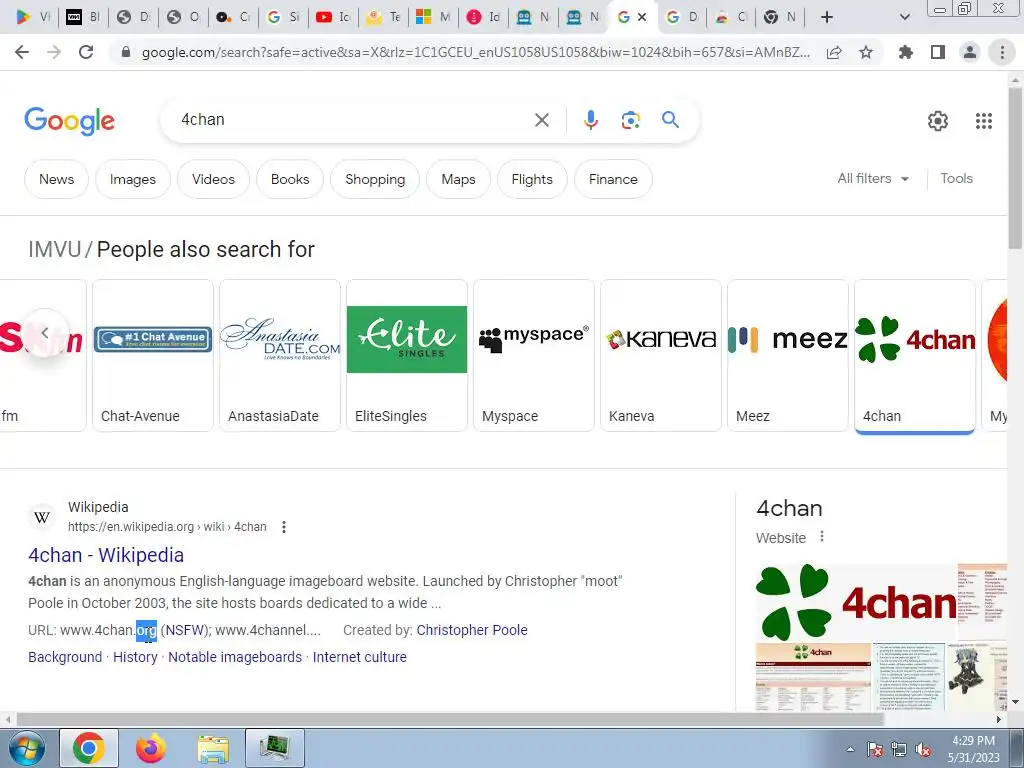The height and width of the screenshot is (768, 1024).
Task: Launch Firefox from the taskbar
Action: 150,748
